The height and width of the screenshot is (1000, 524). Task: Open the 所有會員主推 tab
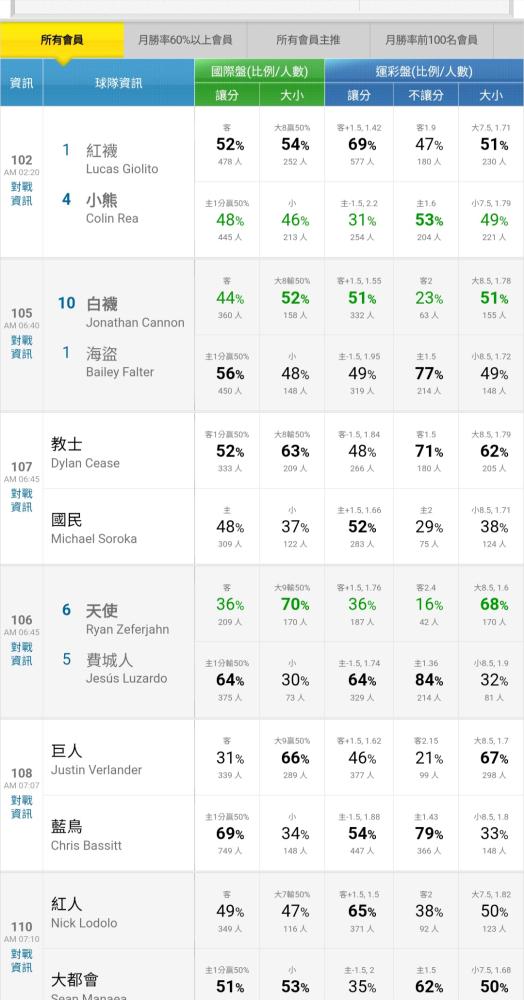(x=308, y=40)
